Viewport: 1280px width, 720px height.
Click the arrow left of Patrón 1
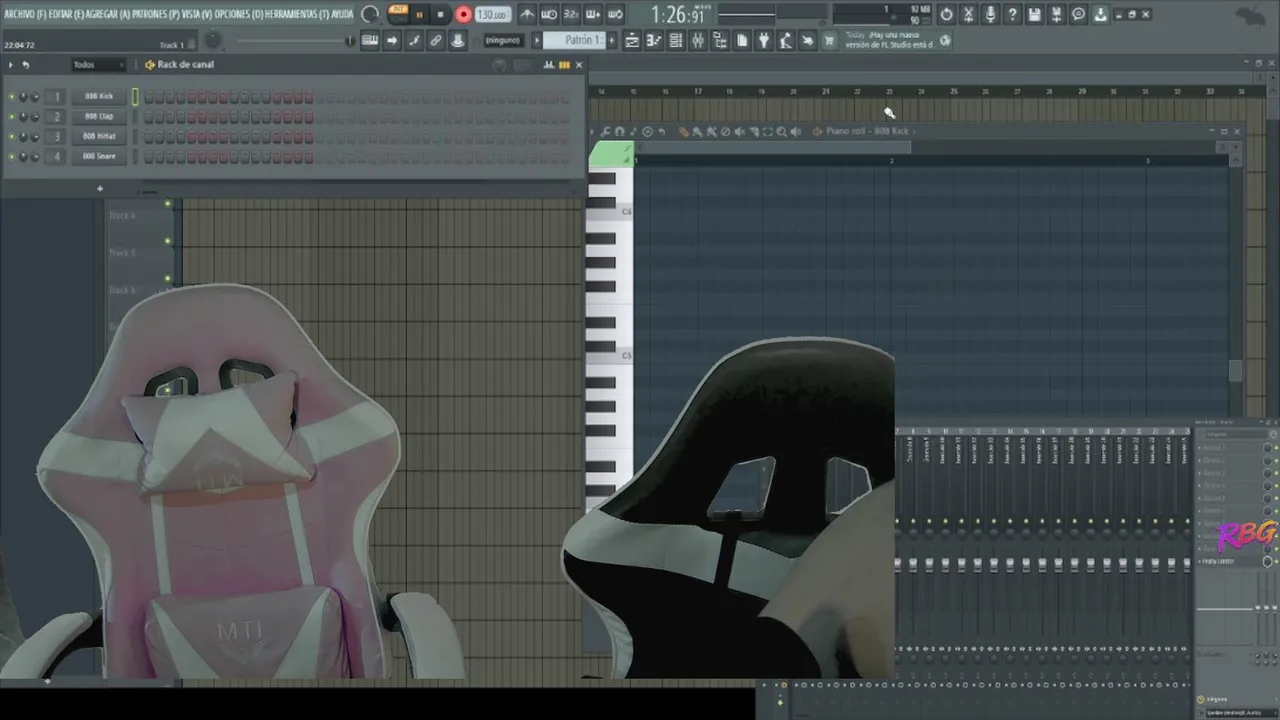tap(536, 41)
